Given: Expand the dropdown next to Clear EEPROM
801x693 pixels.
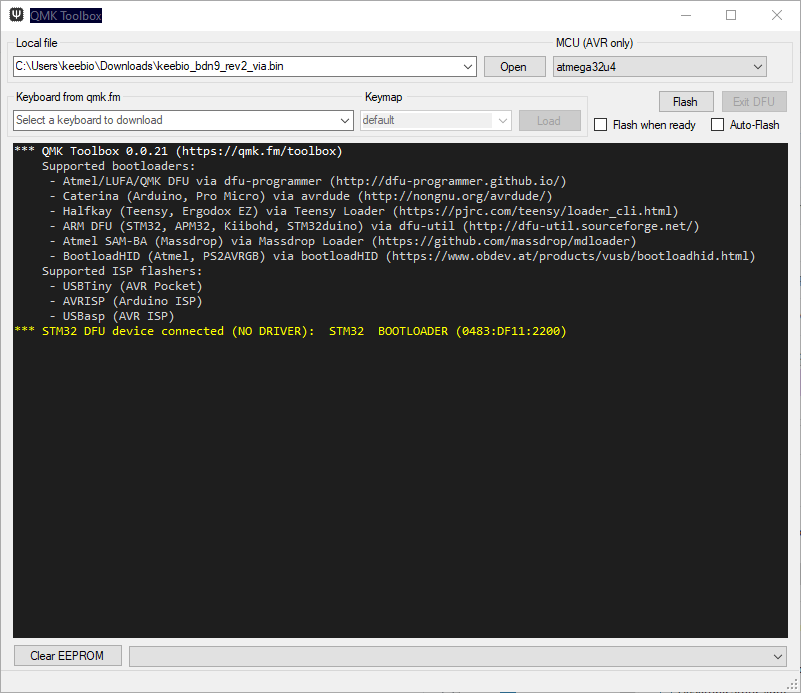Looking at the screenshot, I should click(778, 656).
